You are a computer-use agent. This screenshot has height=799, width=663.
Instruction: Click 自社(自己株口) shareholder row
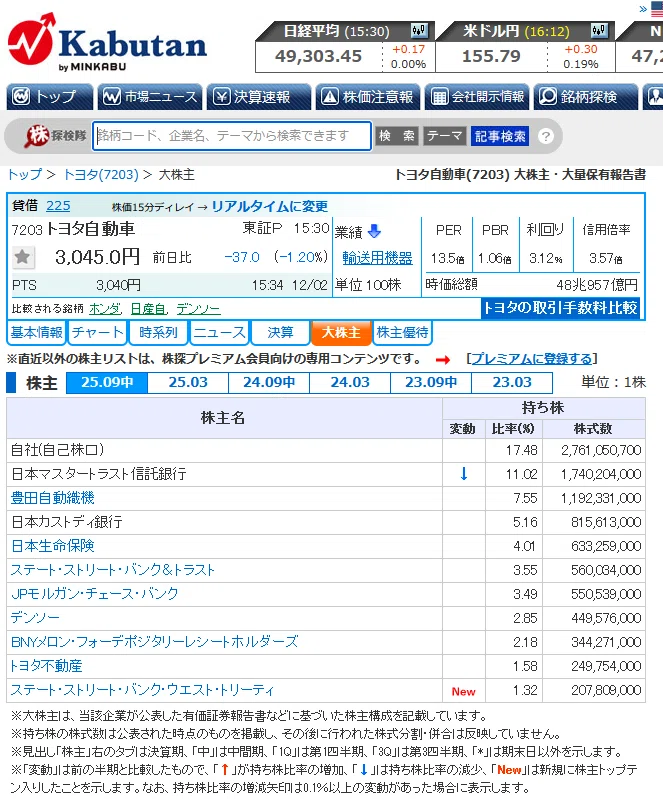(x=326, y=450)
